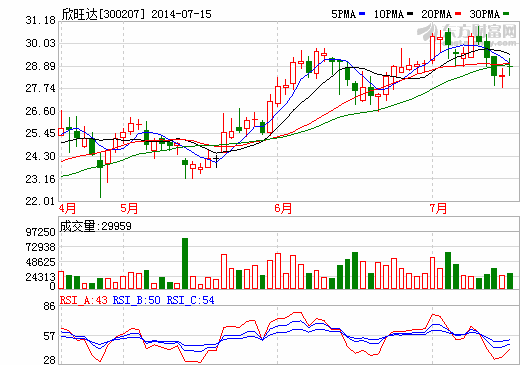Click the 20PMA red legend swatch
Viewport: 520px width, 365px height.
(458, 14)
